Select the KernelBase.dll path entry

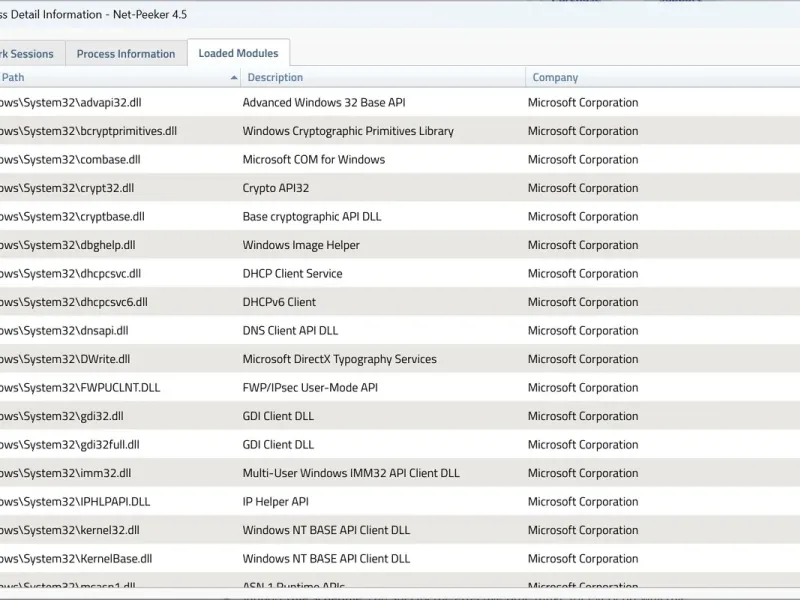(76, 560)
